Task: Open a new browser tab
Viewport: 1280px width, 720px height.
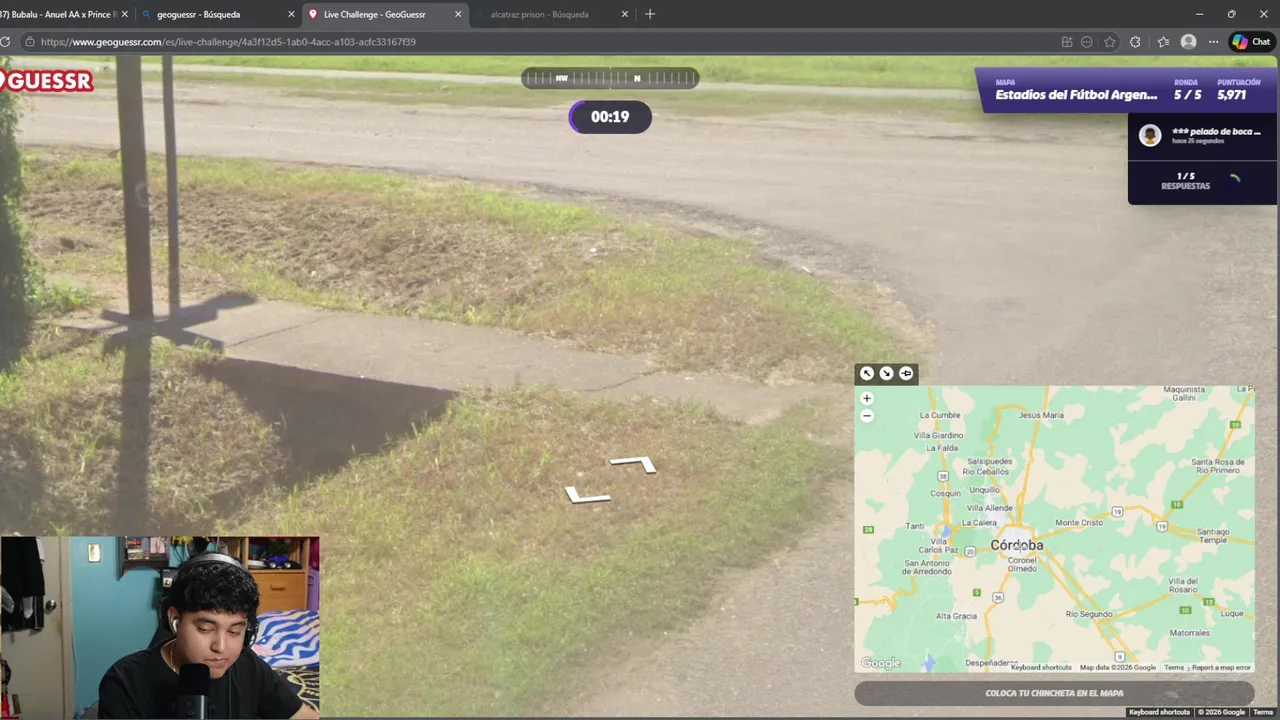Action: 650,14
